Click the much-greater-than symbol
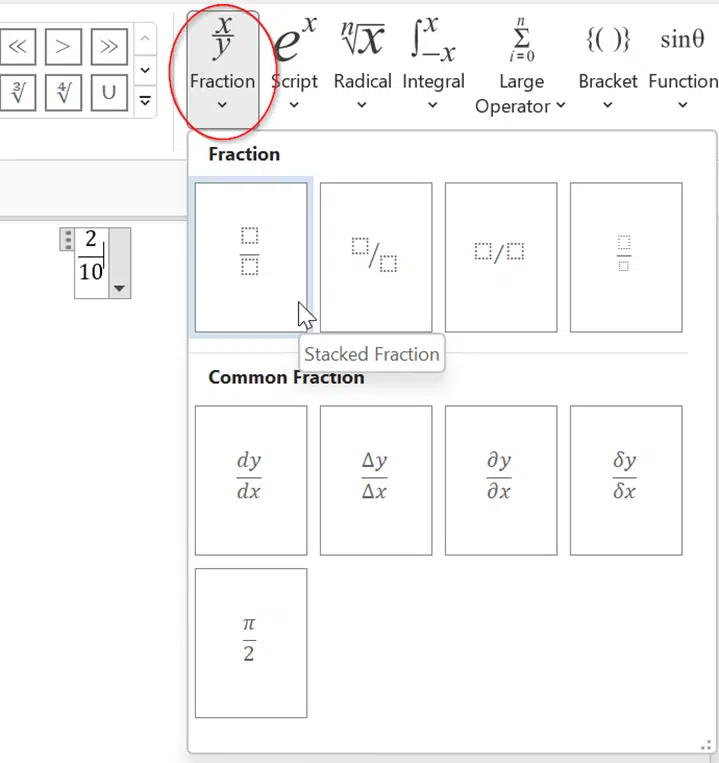The image size is (719, 763). pos(109,47)
